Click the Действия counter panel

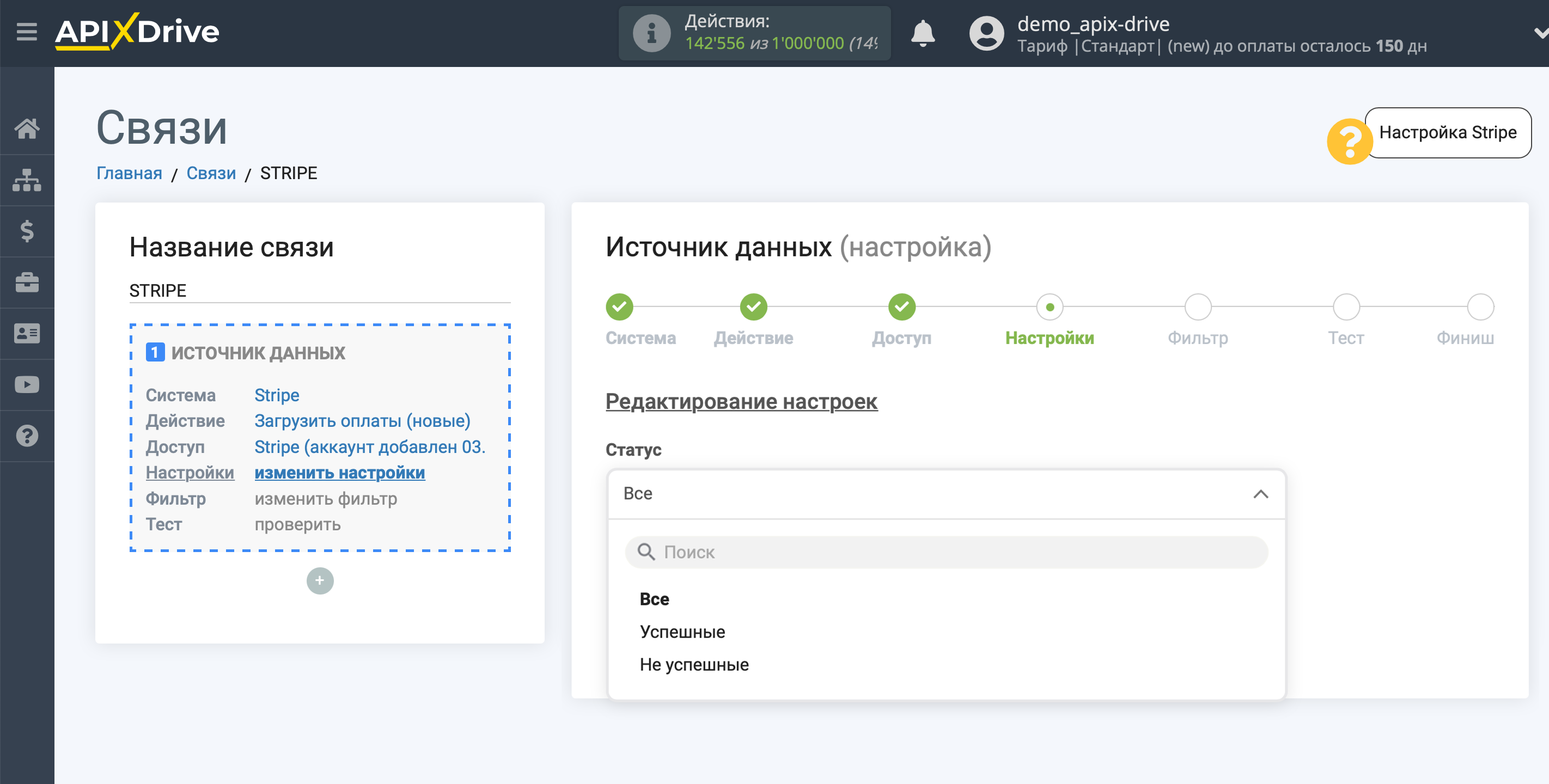(x=755, y=33)
